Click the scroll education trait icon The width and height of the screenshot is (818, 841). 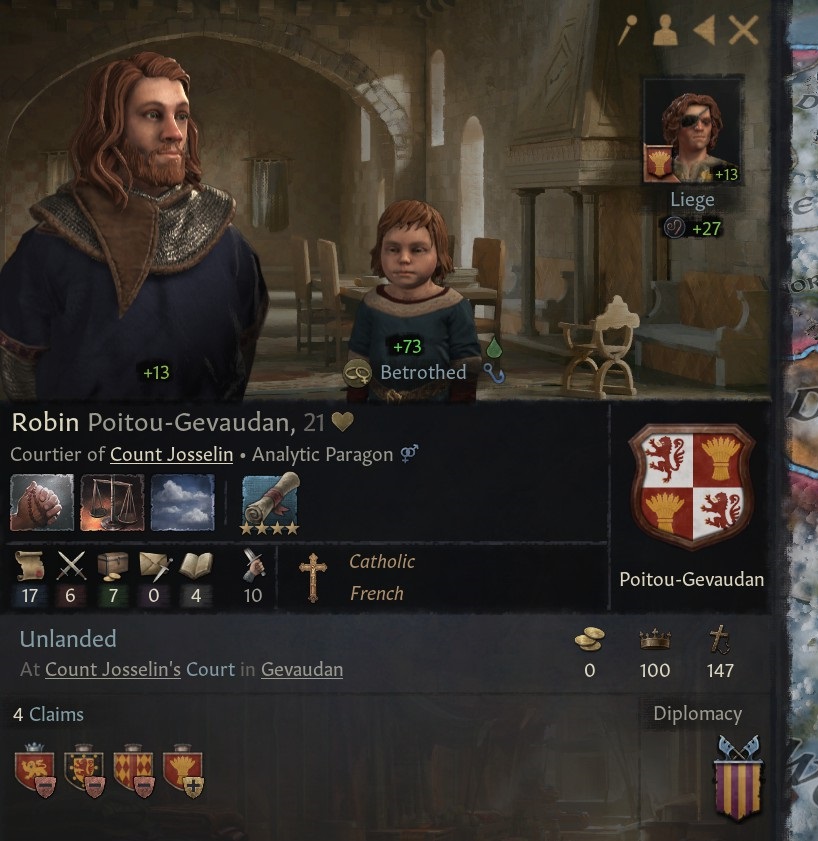click(270, 503)
